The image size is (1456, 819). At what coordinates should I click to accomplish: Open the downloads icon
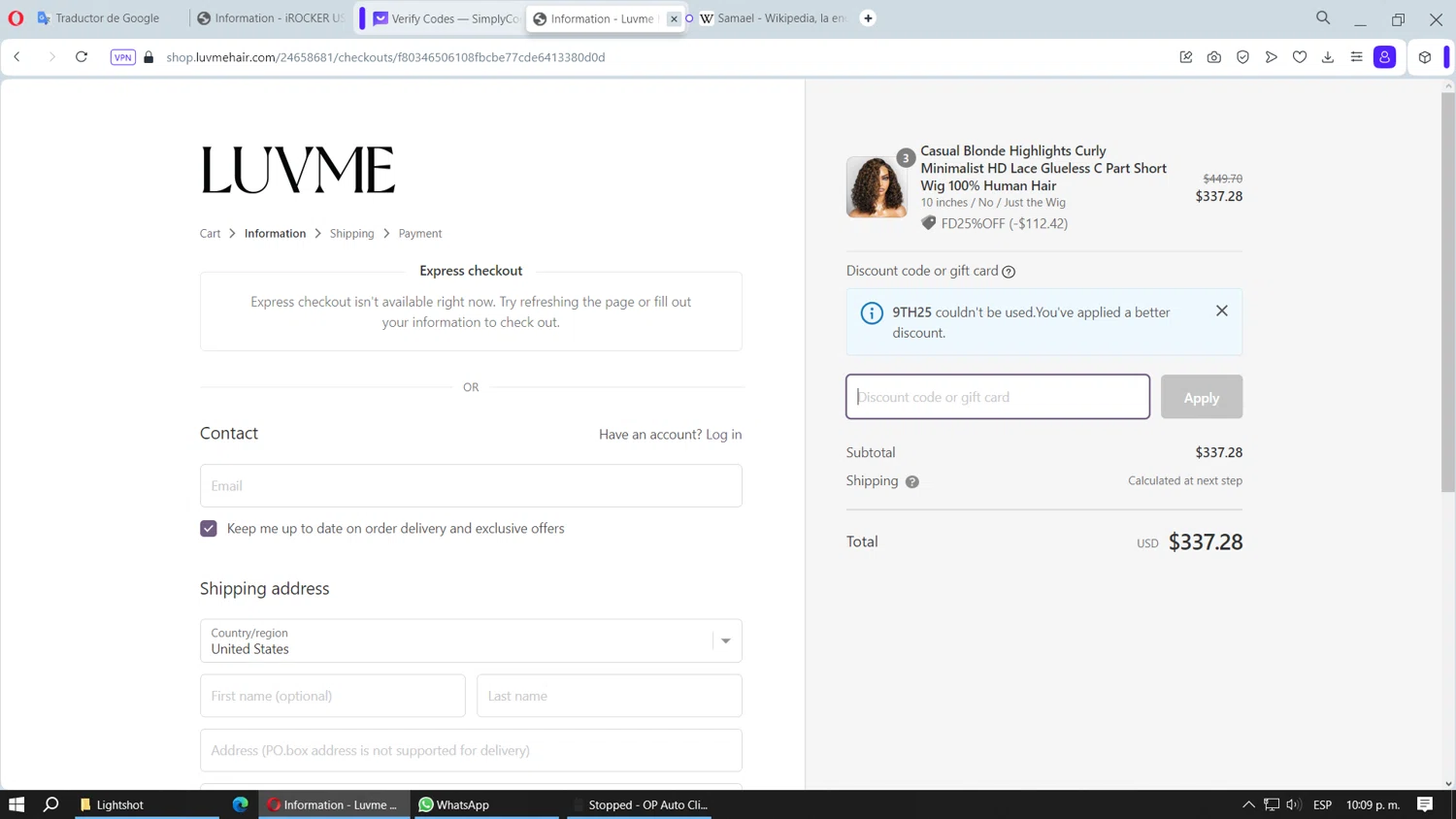1328,57
